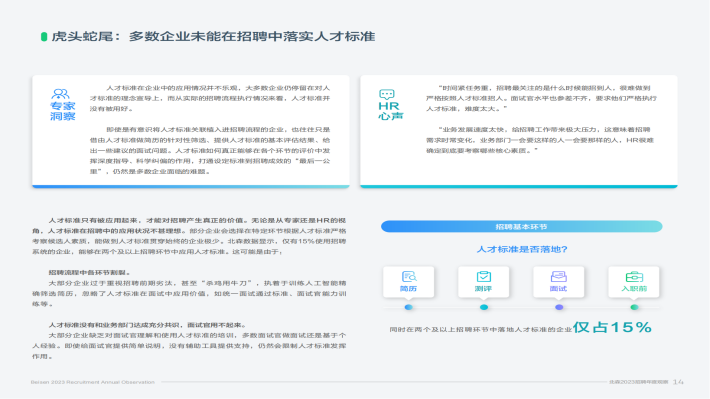Click the footer Beisen 2023 Recruitment Annual Observation

click(93, 382)
